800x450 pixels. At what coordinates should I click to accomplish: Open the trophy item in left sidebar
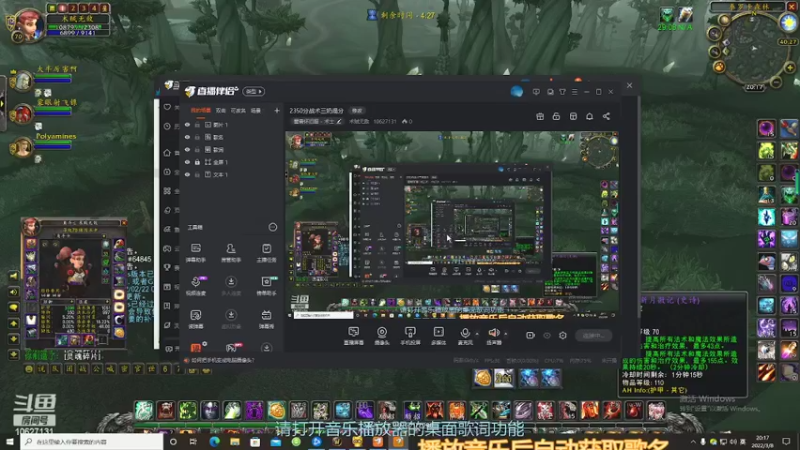167,267
